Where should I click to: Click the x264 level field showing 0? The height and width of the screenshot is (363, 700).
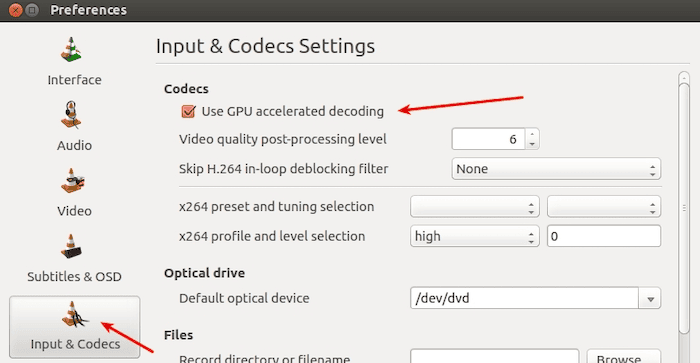[604, 236]
